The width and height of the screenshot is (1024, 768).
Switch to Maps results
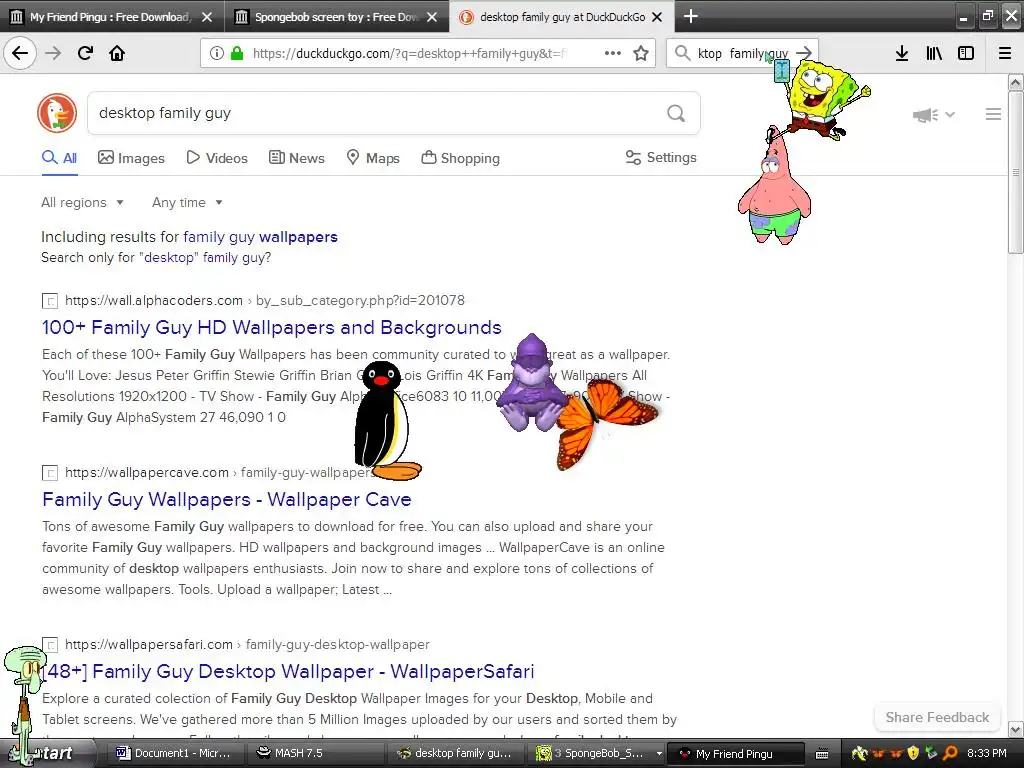coord(373,158)
